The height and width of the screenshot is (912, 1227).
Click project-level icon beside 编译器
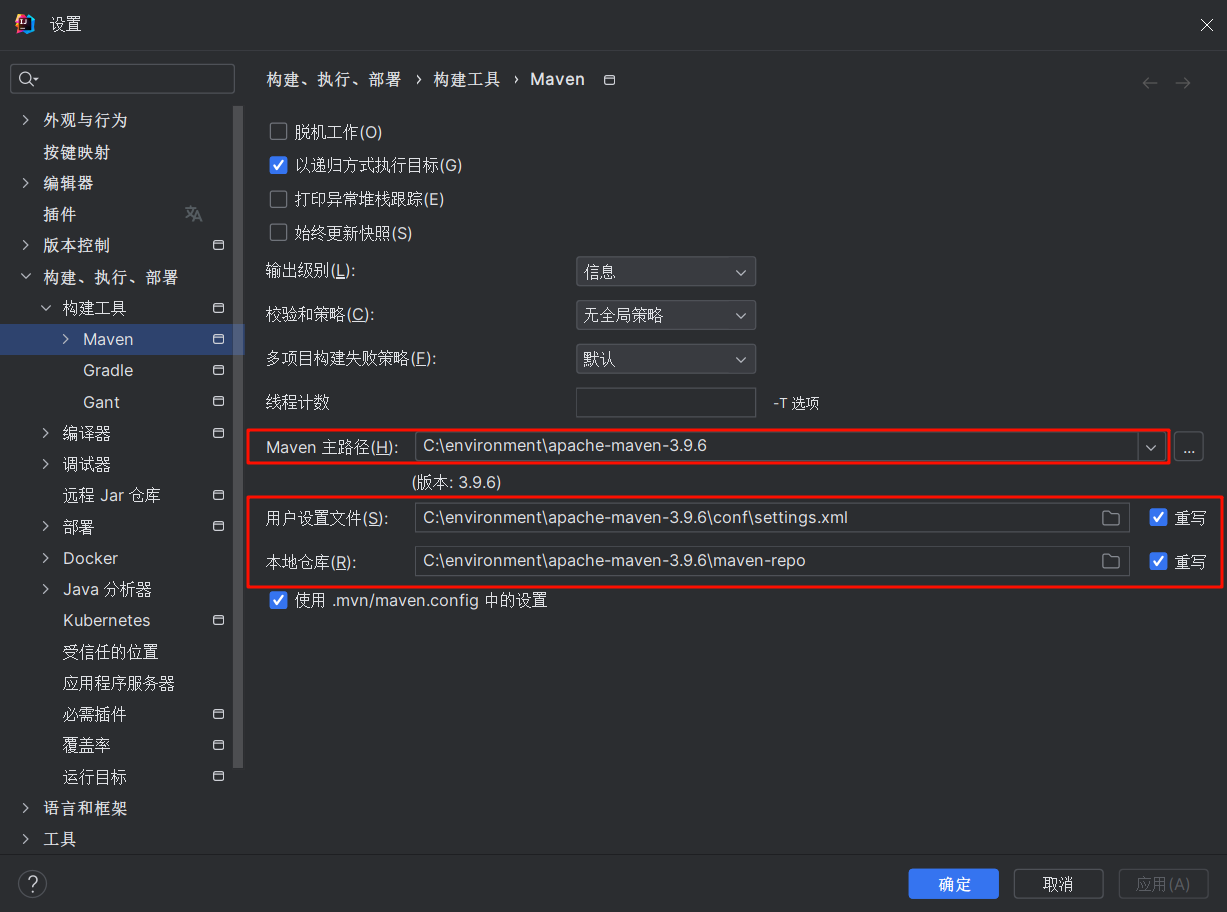tap(218, 433)
